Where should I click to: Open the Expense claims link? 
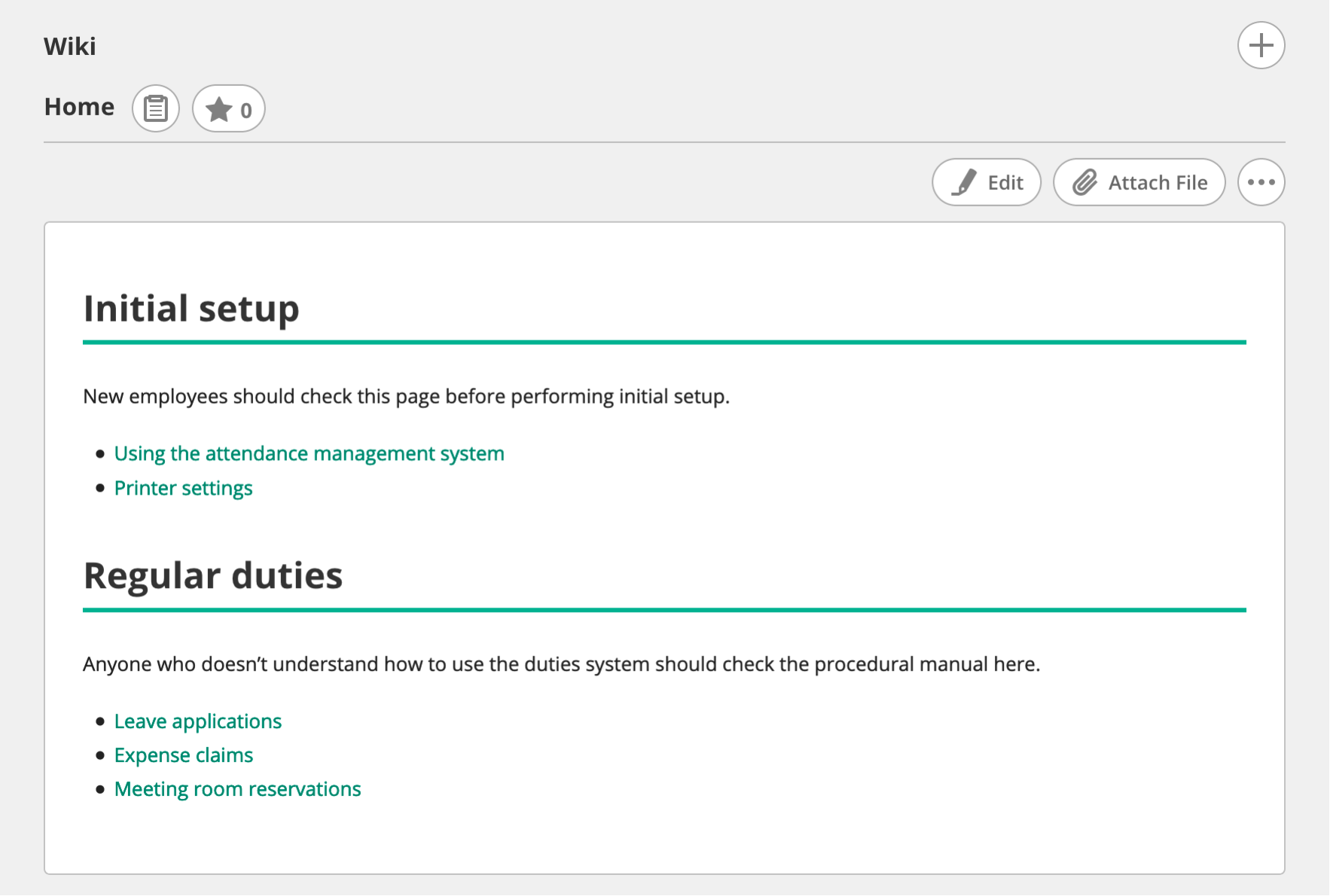coord(183,755)
